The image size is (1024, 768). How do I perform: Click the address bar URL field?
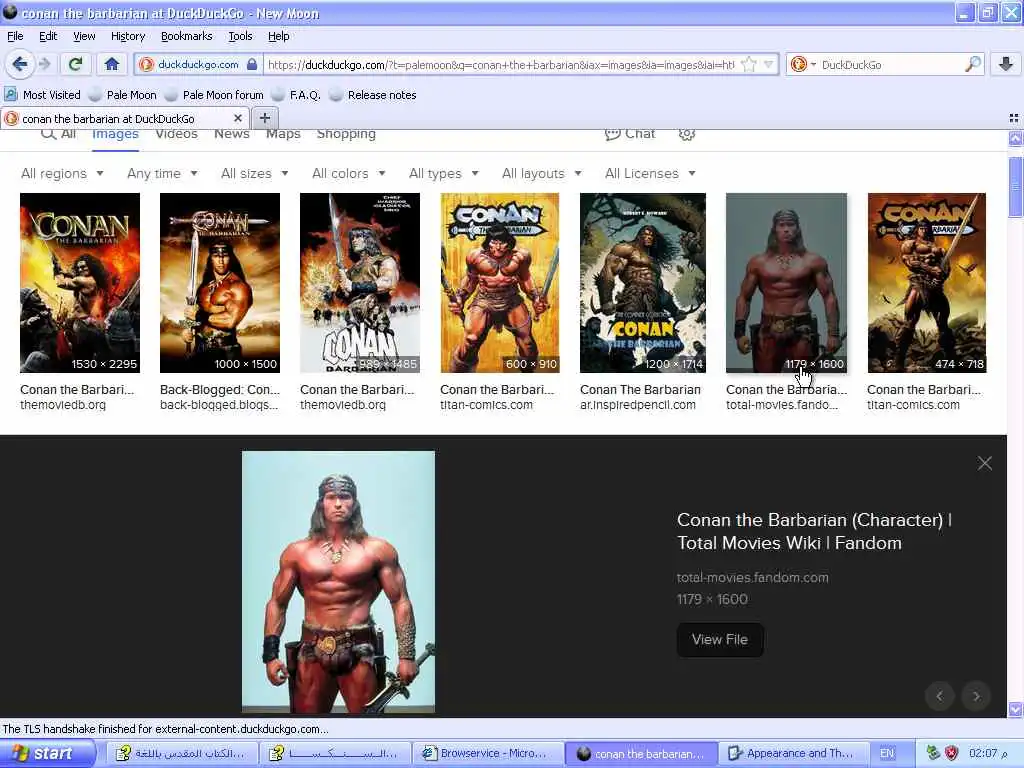[x=503, y=64]
